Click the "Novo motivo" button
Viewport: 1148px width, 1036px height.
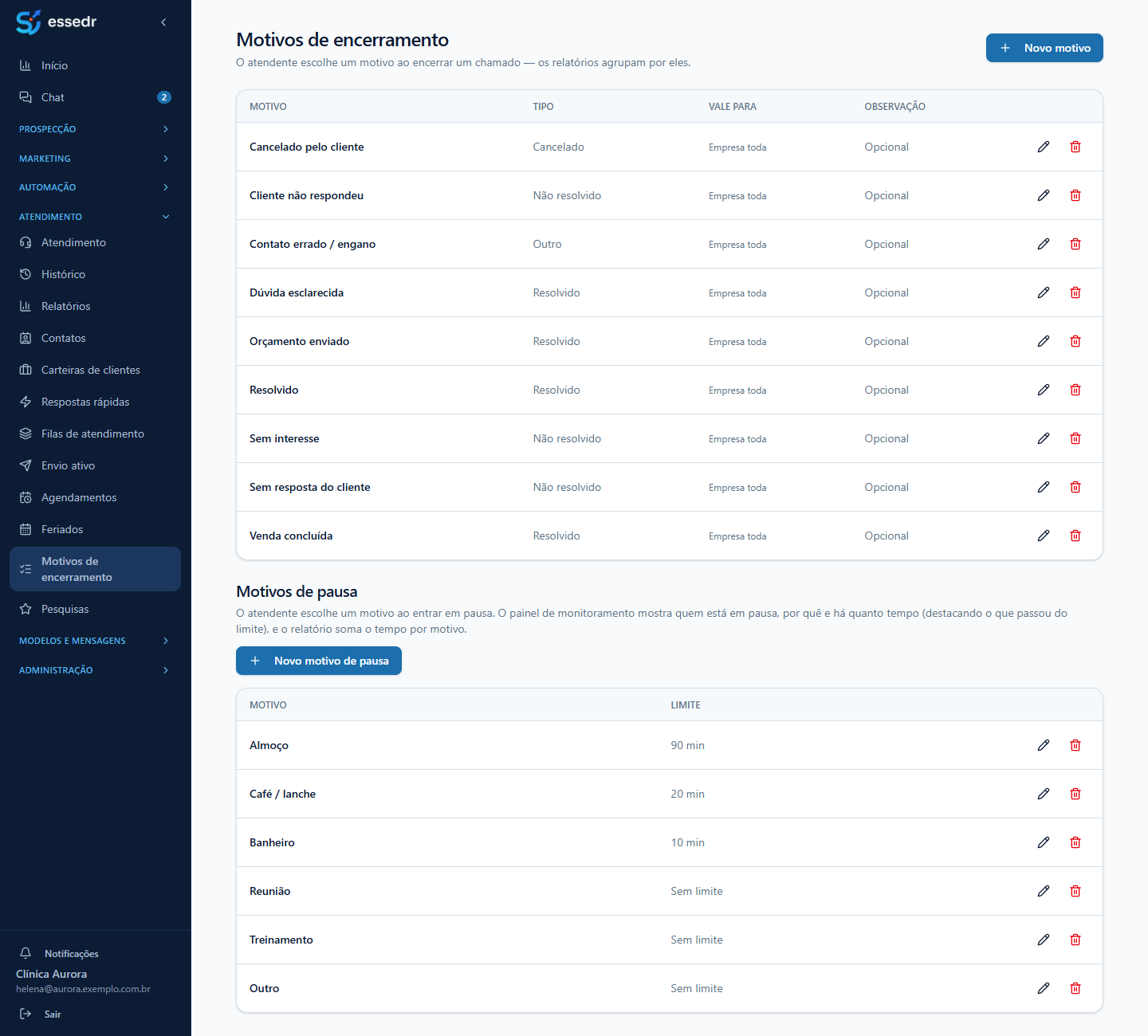coord(1044,48)
